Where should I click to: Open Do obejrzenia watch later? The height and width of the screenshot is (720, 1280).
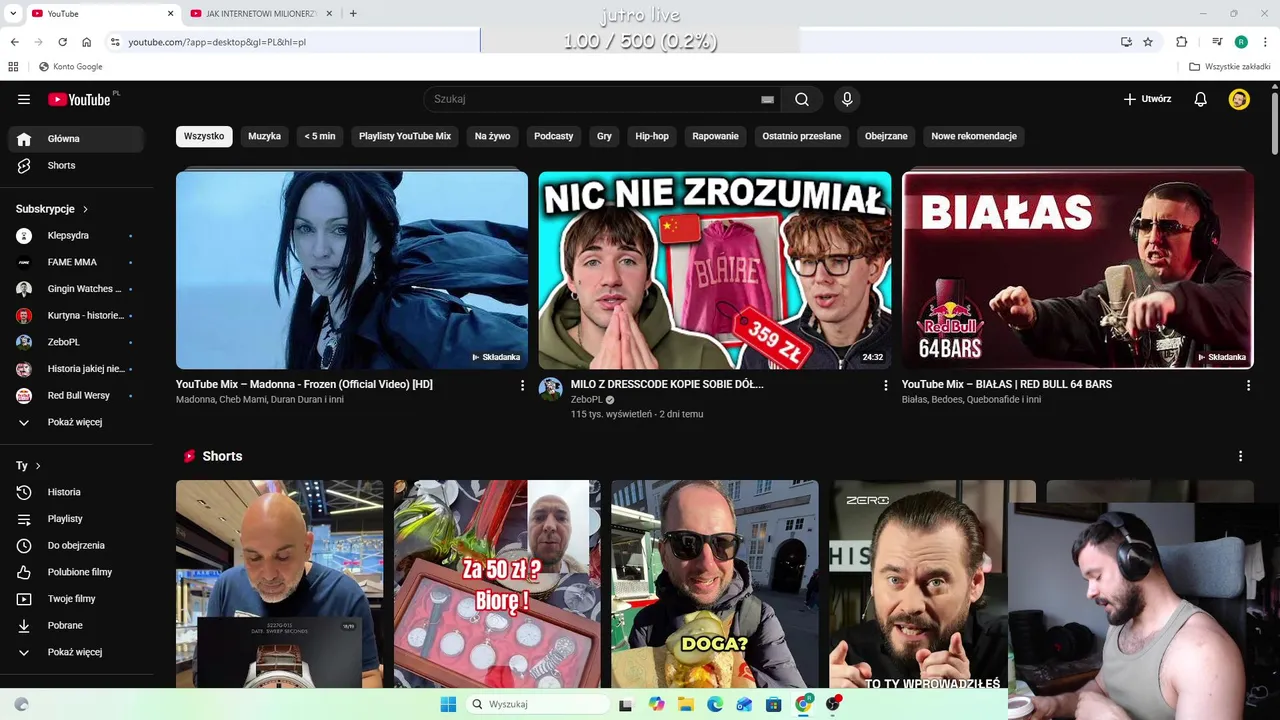tap(77, 545)
